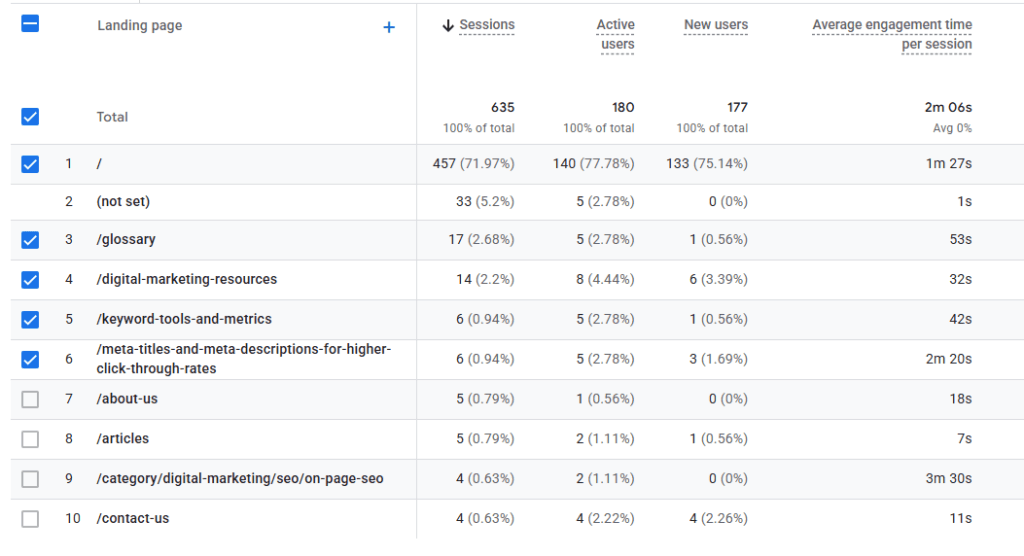Screen dimensions: 1024x556
Task: Check the /about-us row checkbox
Action: pos(30,399)
